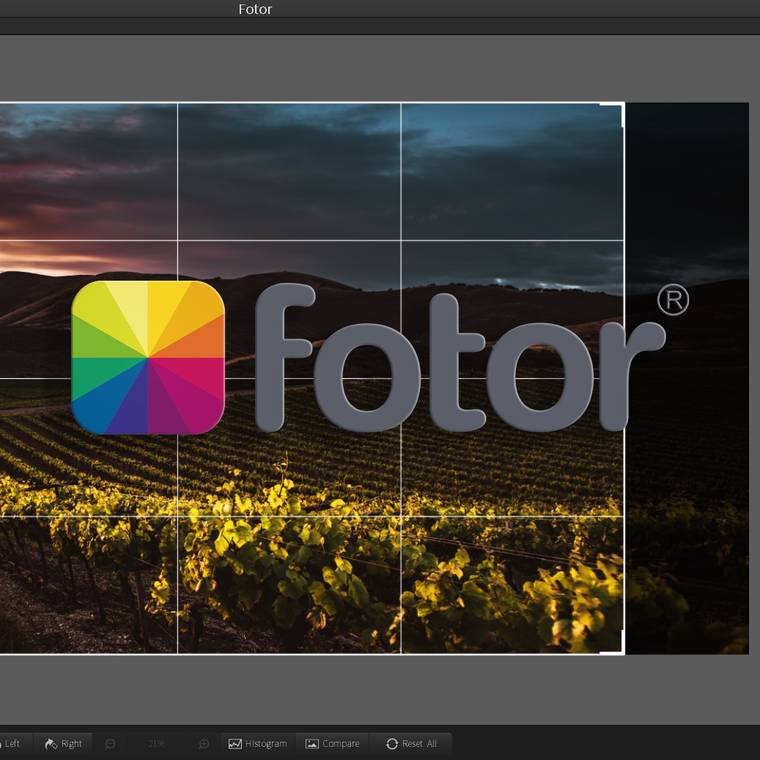760x760 pixels.
Task: Open the Histogram panel
Action: [257, 743]
